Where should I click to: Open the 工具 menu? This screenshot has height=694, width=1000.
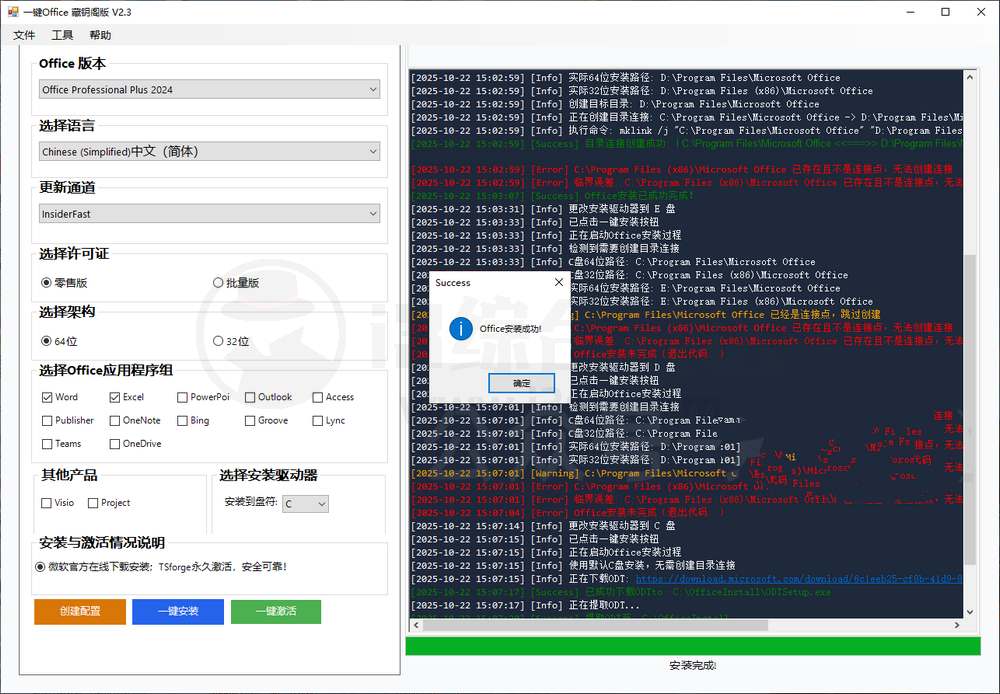click(62, 34)
